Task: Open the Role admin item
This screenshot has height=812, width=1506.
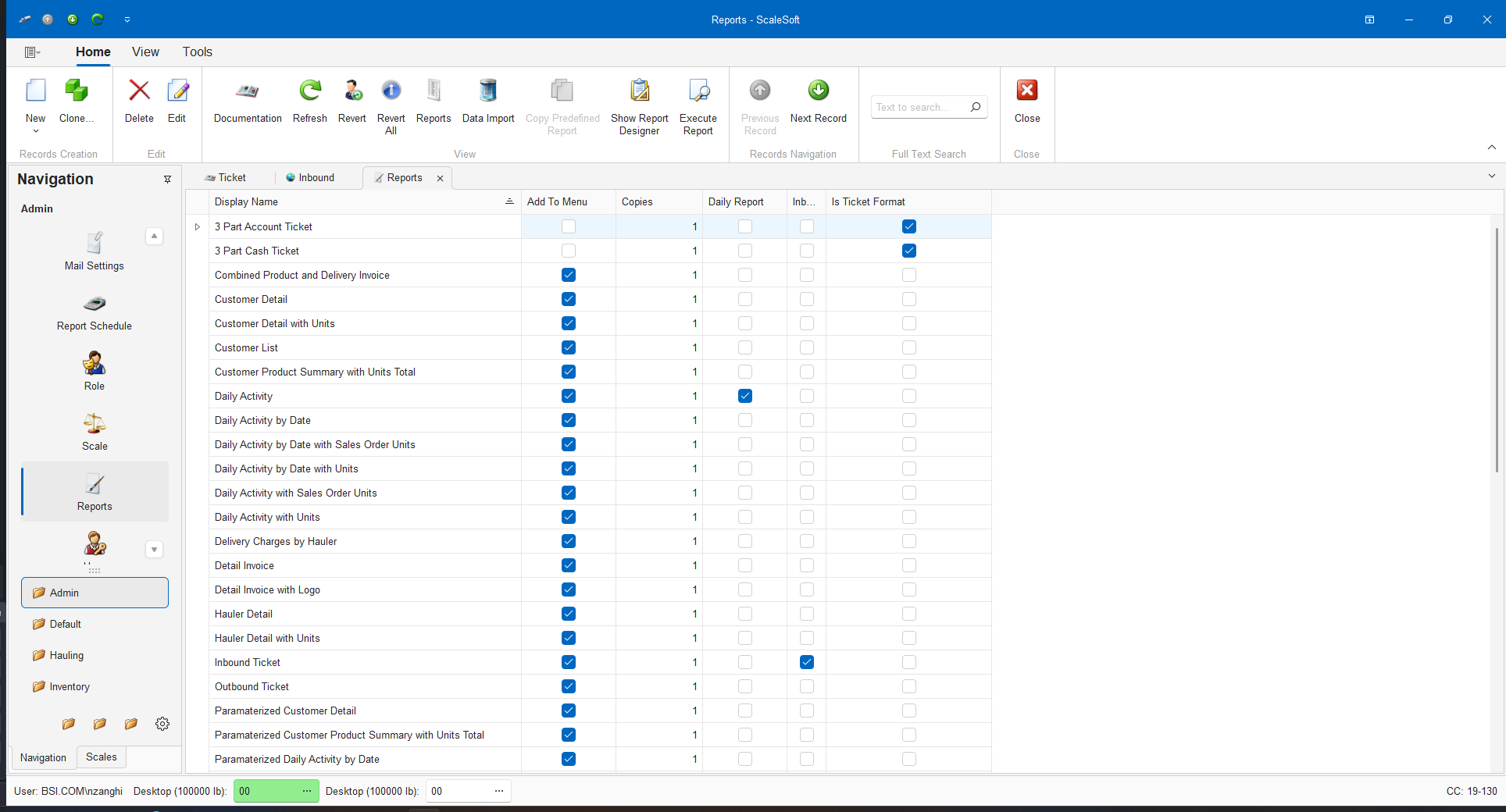Action: (x=95, y=372)
